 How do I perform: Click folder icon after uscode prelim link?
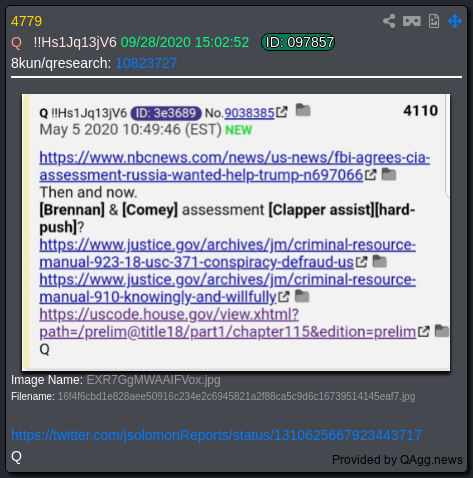tap(442, 331)
